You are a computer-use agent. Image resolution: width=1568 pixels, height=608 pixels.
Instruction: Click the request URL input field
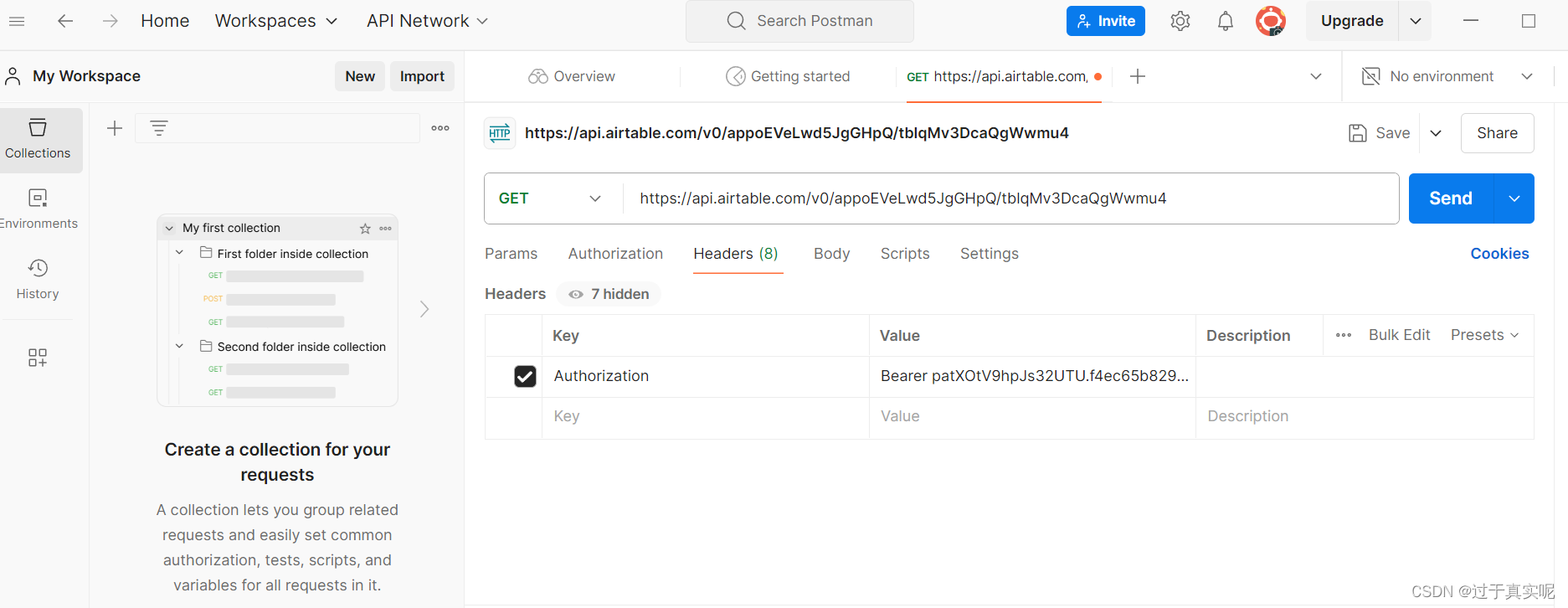(x=1010, y=198)
